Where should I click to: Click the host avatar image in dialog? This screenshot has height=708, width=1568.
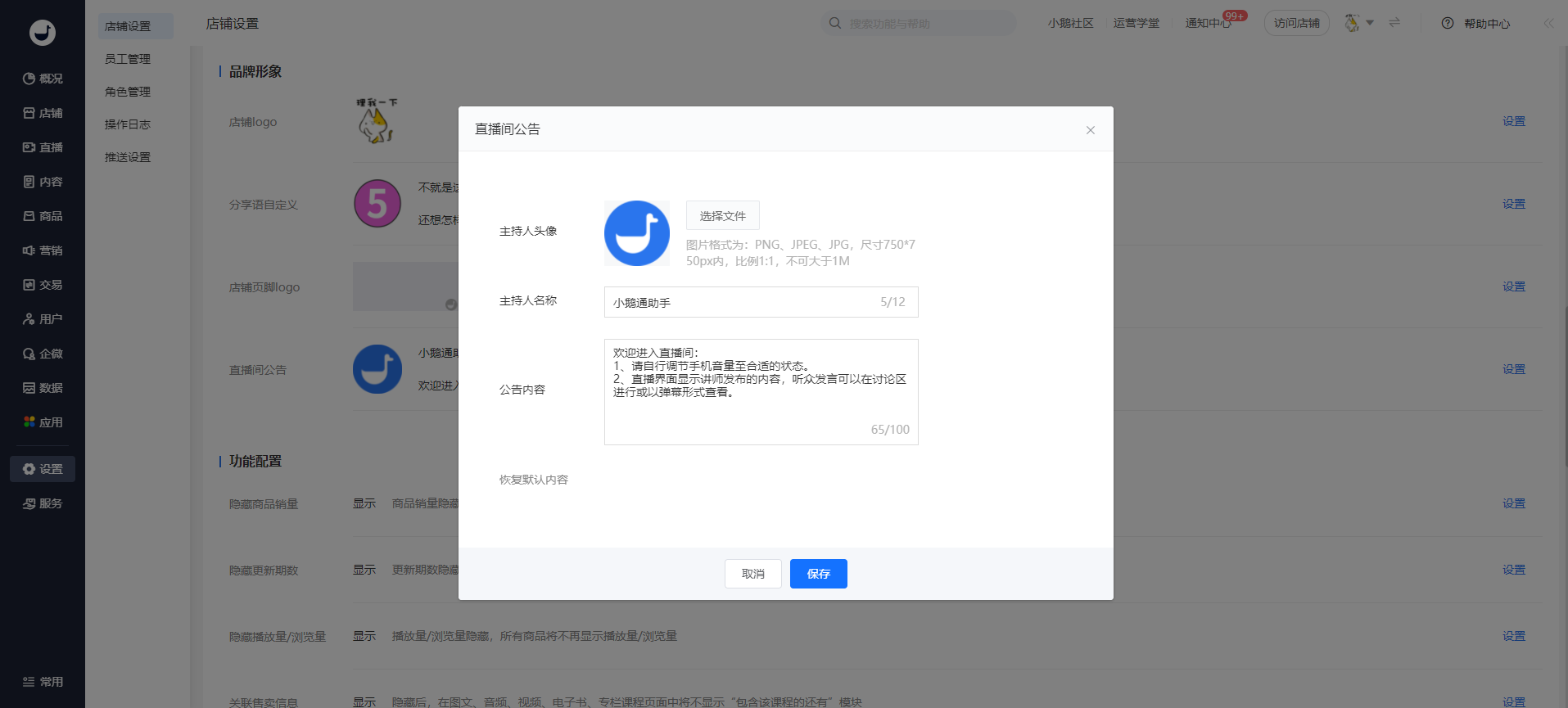pos(637,233)
